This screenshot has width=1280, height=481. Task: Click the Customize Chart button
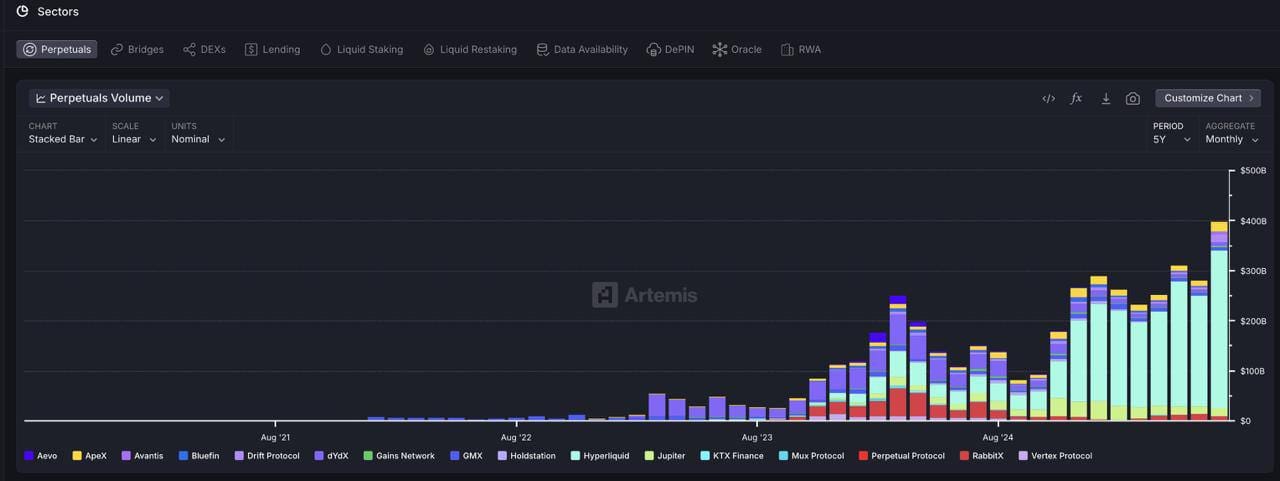click(x=1208, y=98)
